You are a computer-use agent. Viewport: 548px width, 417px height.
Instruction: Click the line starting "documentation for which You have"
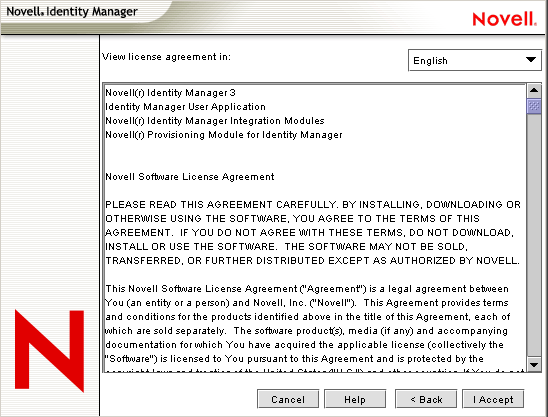tap(304, 345)
